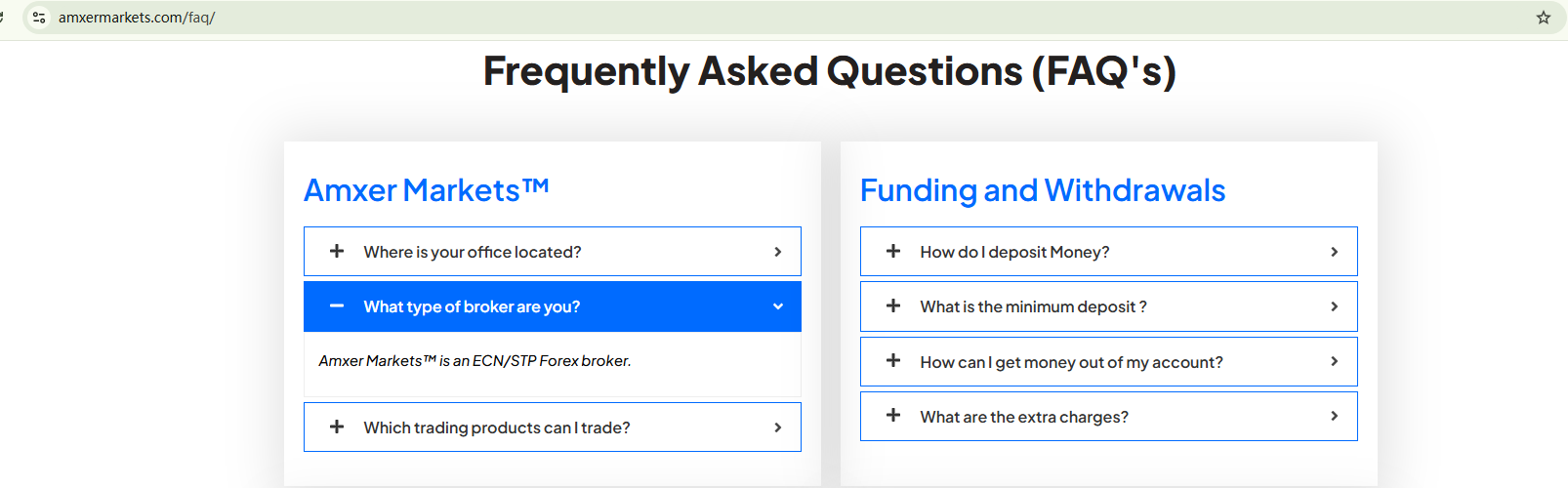This screenshot has height=488, width=1568.
Task: Click the Funding and Withdrawals heading
Action: 1042,190
